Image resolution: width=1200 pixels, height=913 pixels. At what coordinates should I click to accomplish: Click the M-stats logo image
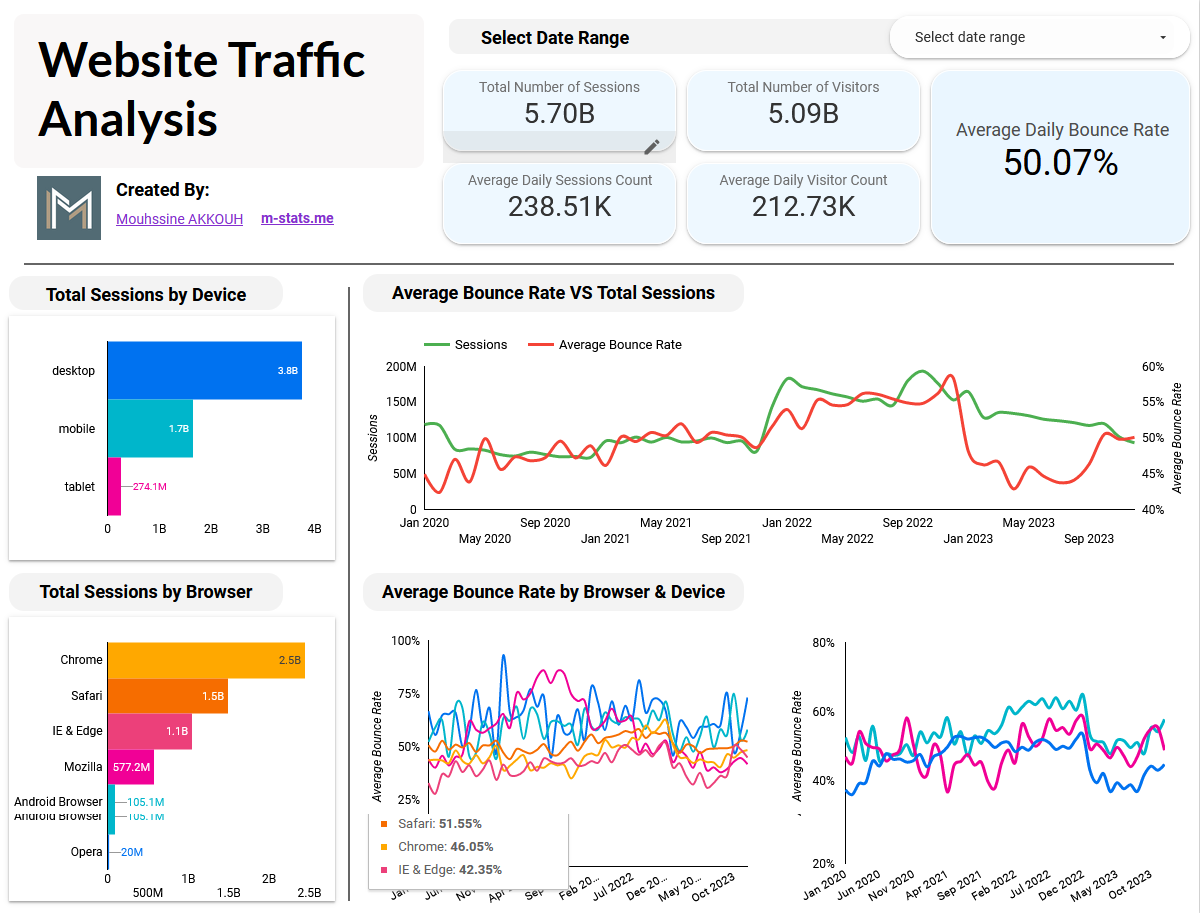[69, 208]
